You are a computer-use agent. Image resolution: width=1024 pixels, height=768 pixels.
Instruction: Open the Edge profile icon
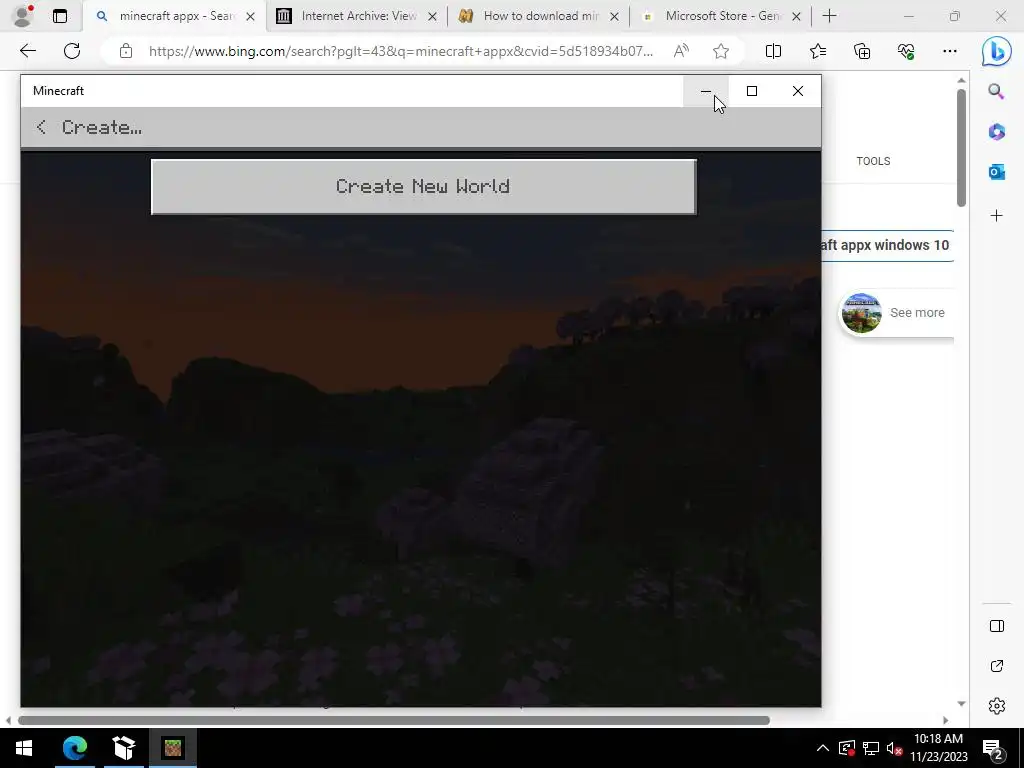(x=23, y=16)
